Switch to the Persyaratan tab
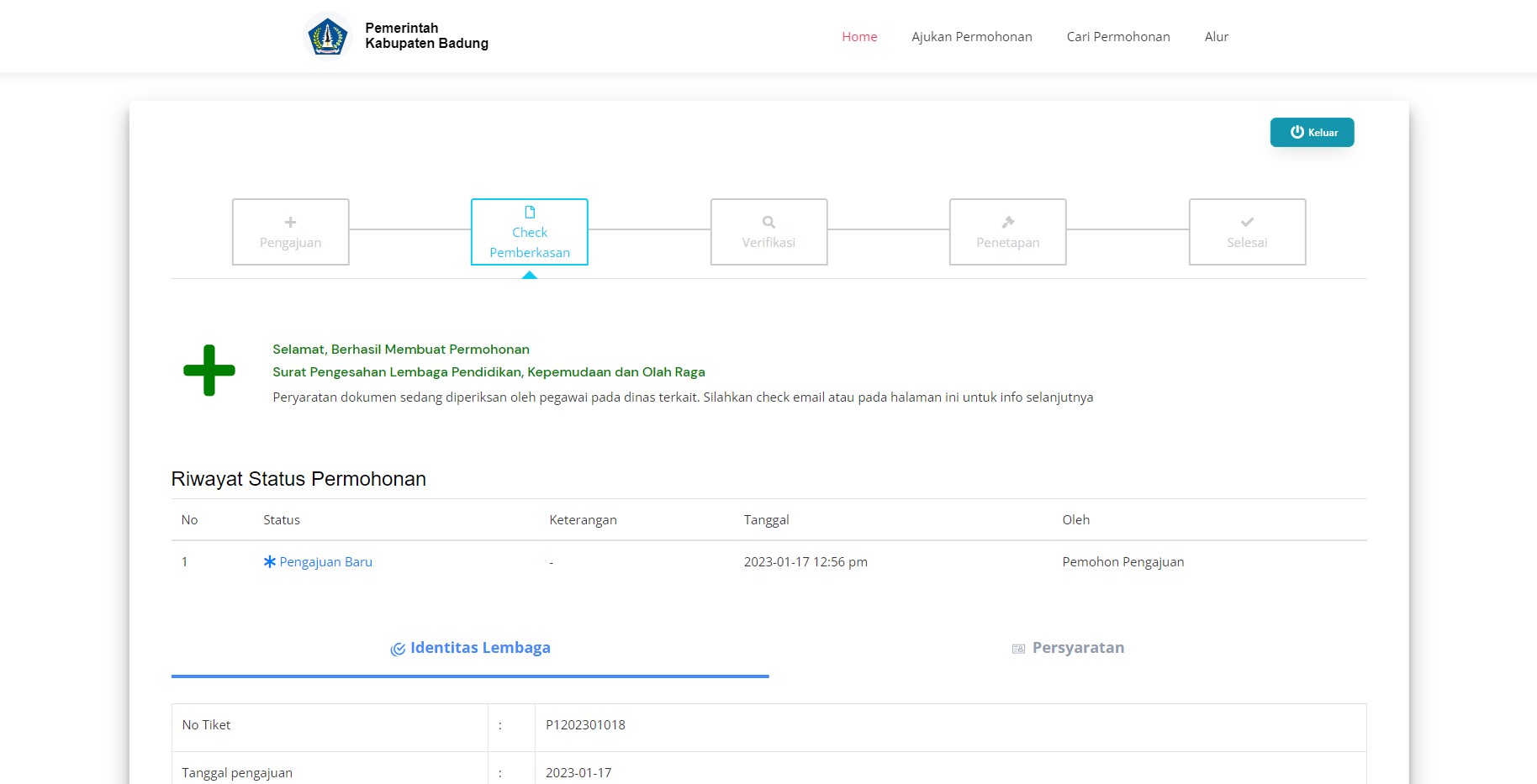The height and width of the screenshot is (784, 1537). click(1077, 648)
